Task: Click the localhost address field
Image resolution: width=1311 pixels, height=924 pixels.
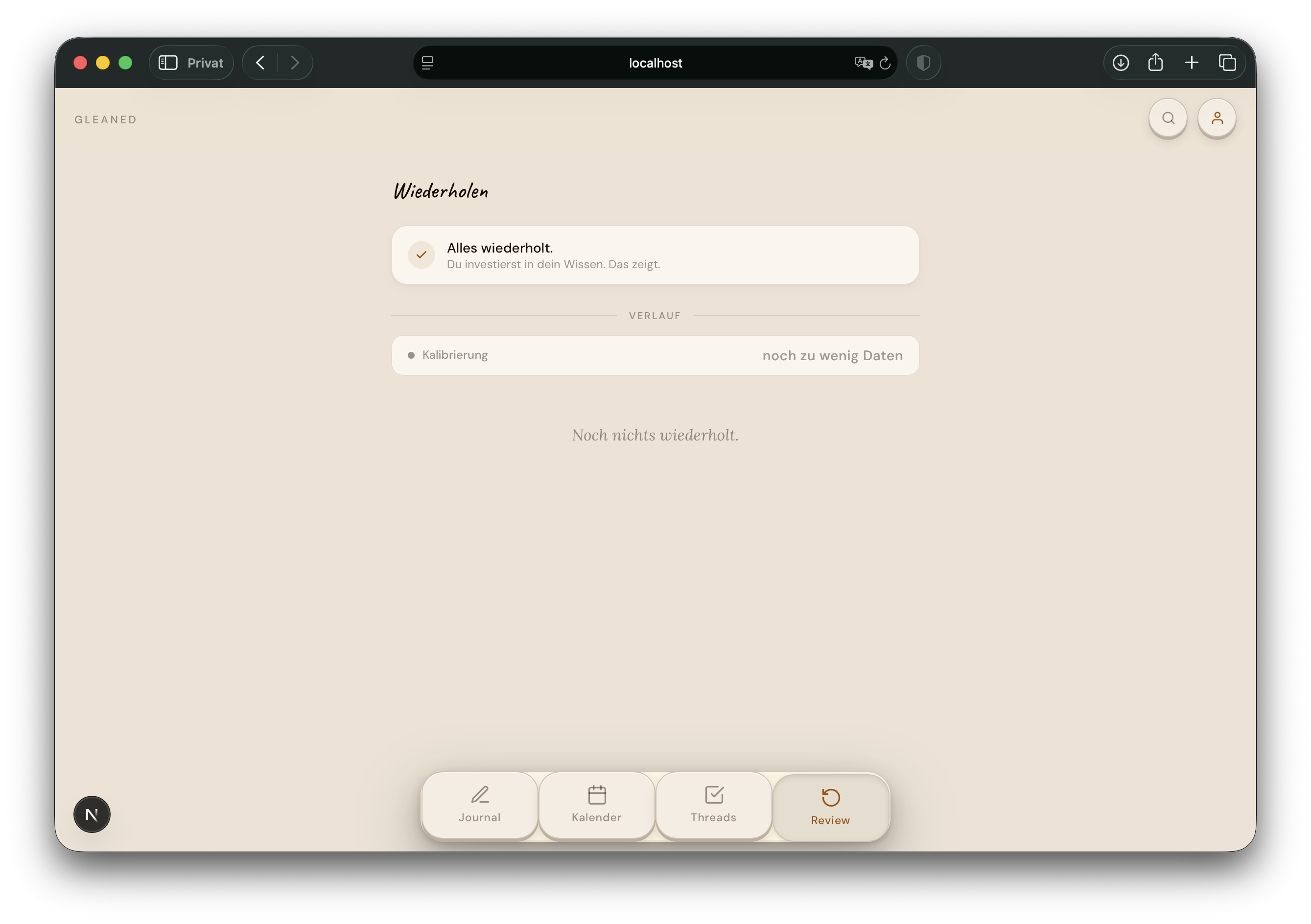Action: (655, 63)
